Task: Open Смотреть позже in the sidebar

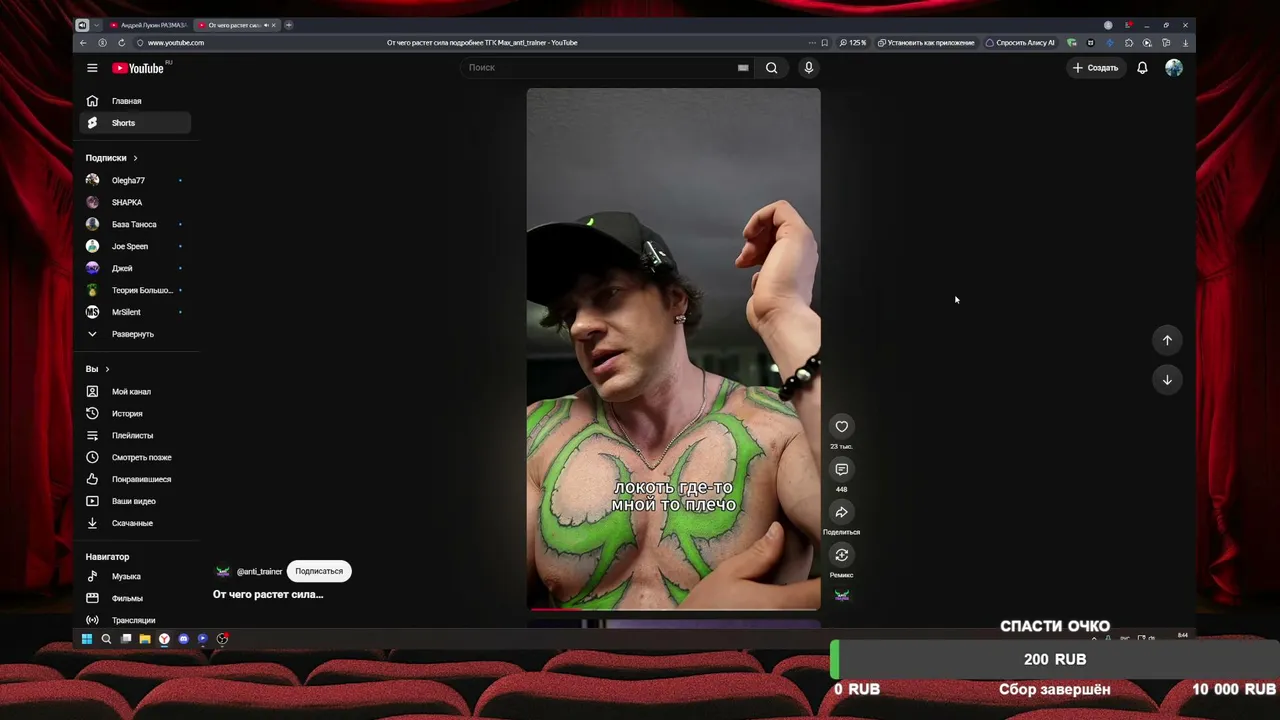Action: [135, 458]
